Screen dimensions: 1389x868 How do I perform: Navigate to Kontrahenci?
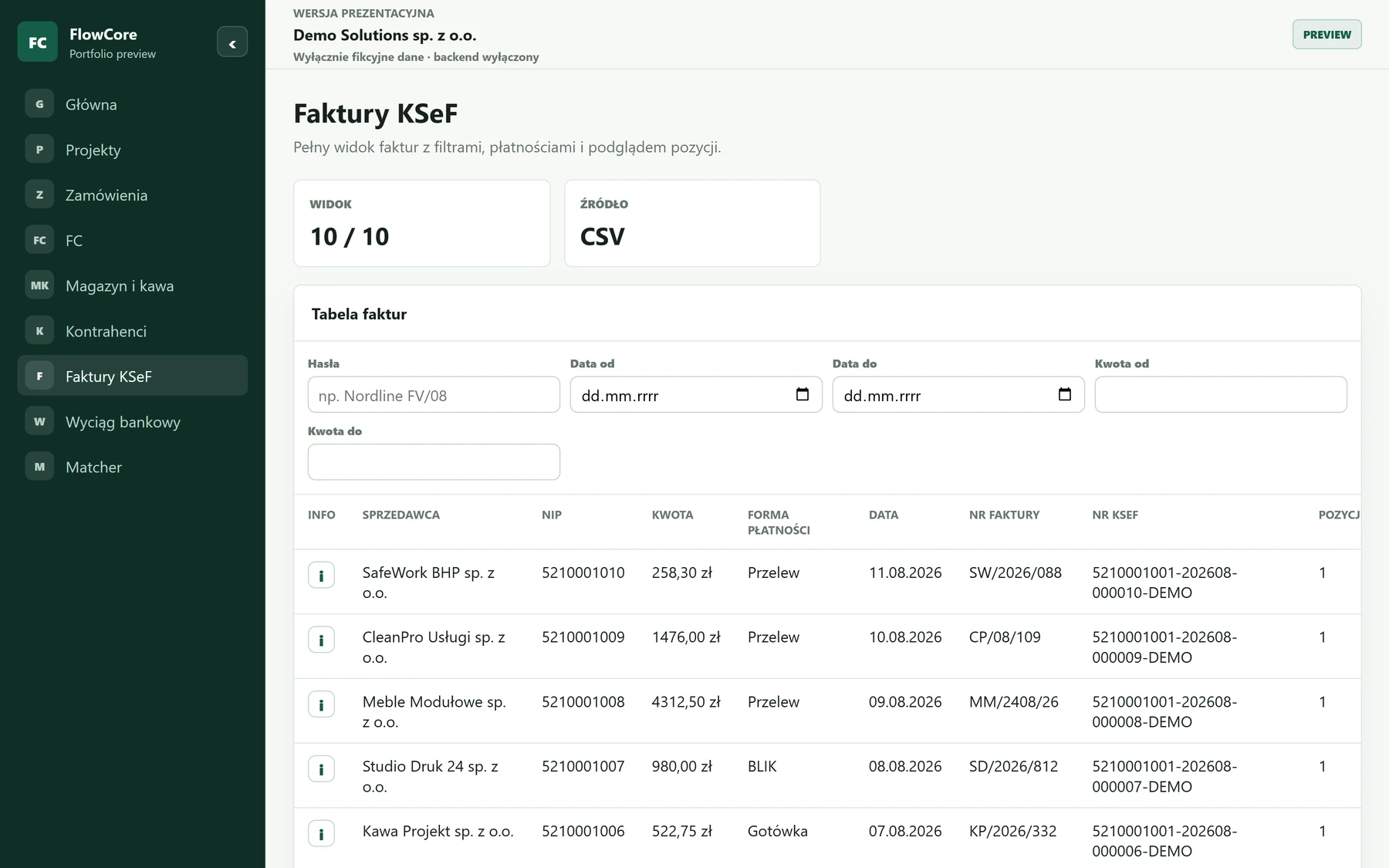pos(133,331)
